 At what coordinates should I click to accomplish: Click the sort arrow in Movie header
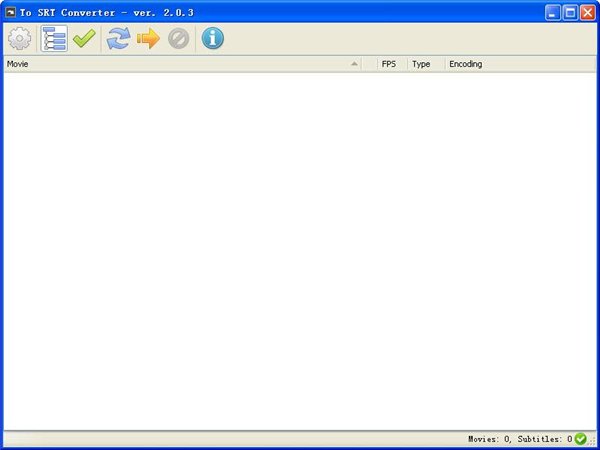(354, 64)
